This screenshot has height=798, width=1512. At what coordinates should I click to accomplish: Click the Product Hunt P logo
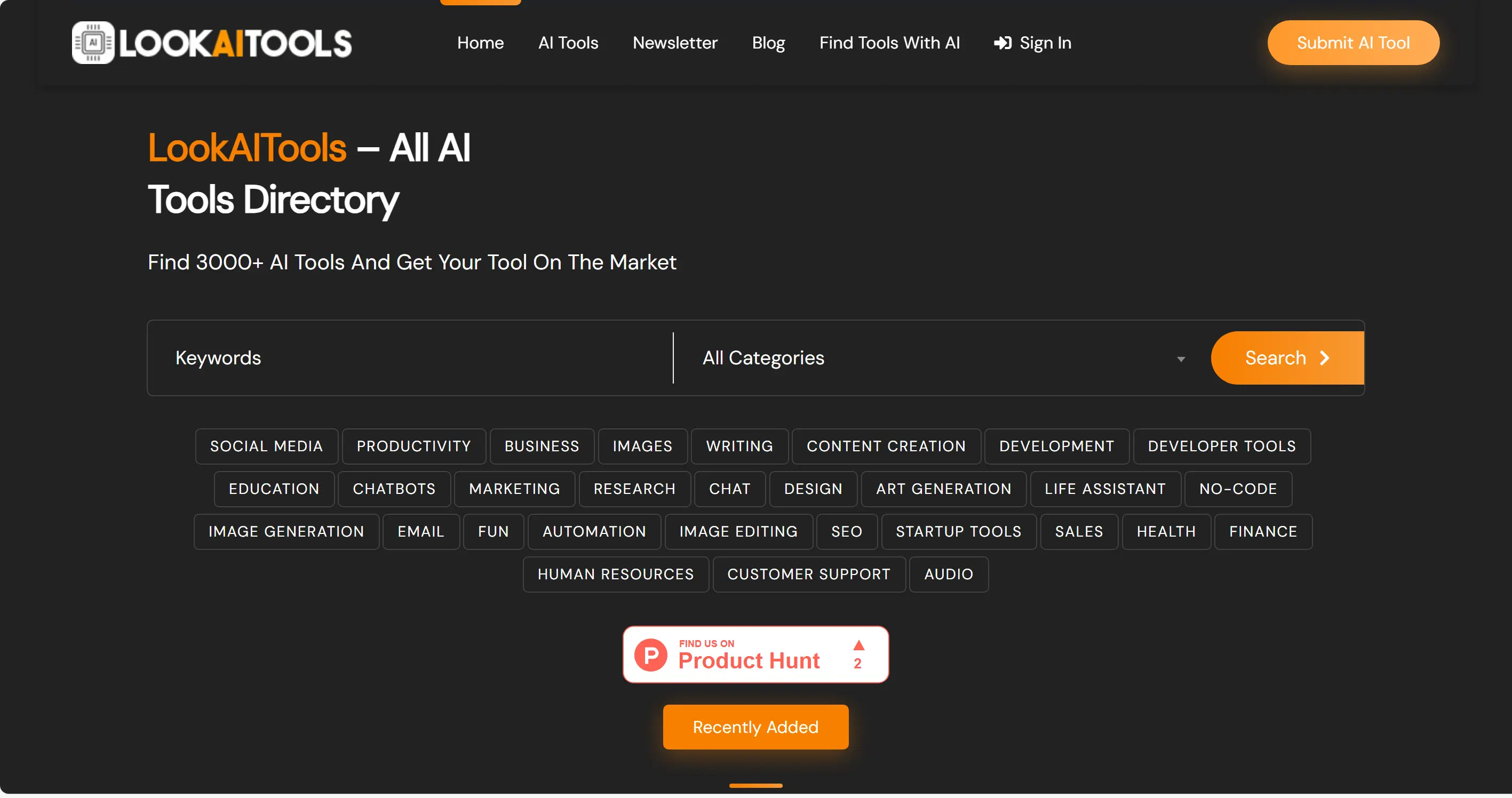coord(651,655)
